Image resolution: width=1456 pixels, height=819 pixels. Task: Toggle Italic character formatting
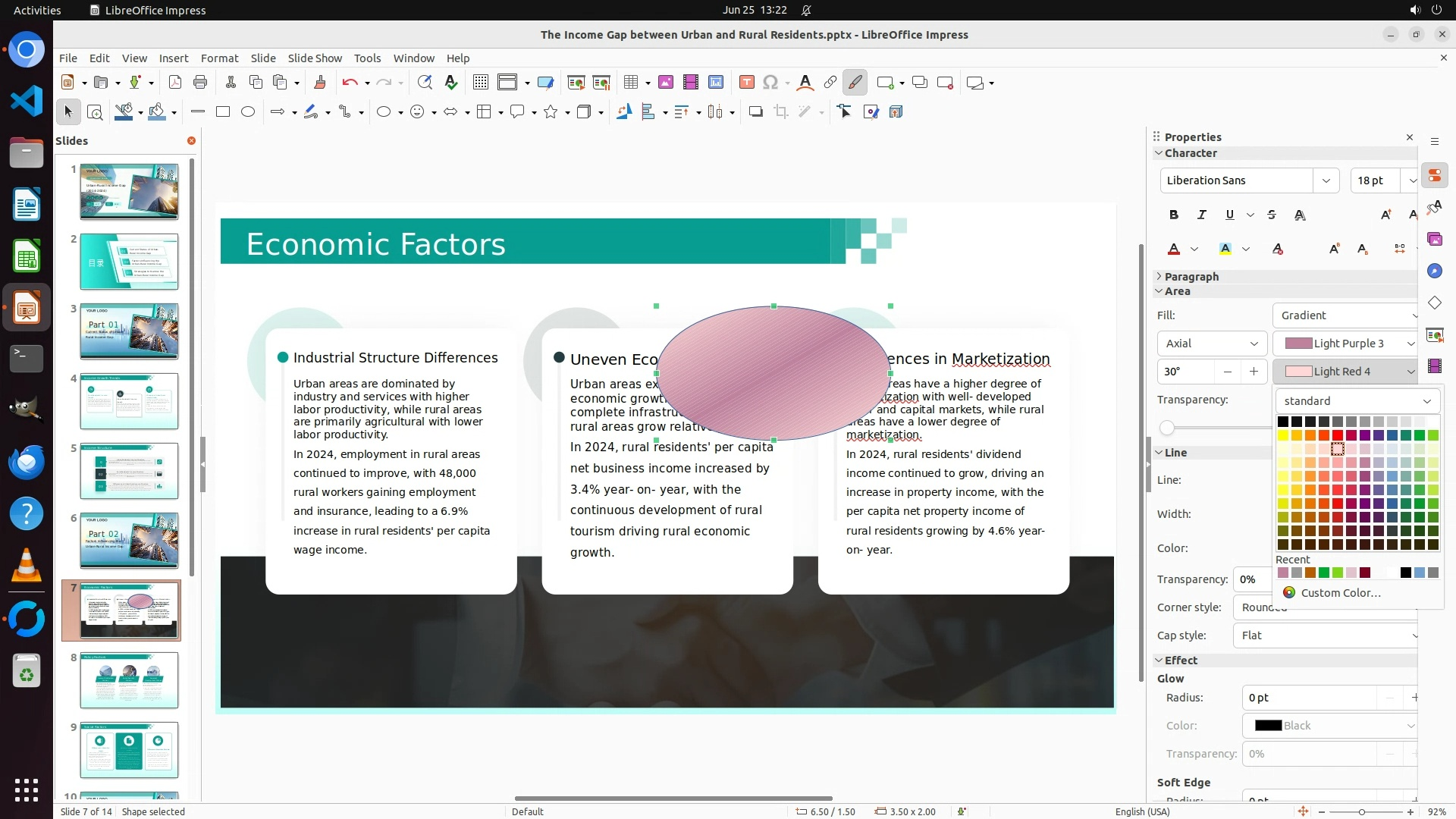pos(1201,215)
